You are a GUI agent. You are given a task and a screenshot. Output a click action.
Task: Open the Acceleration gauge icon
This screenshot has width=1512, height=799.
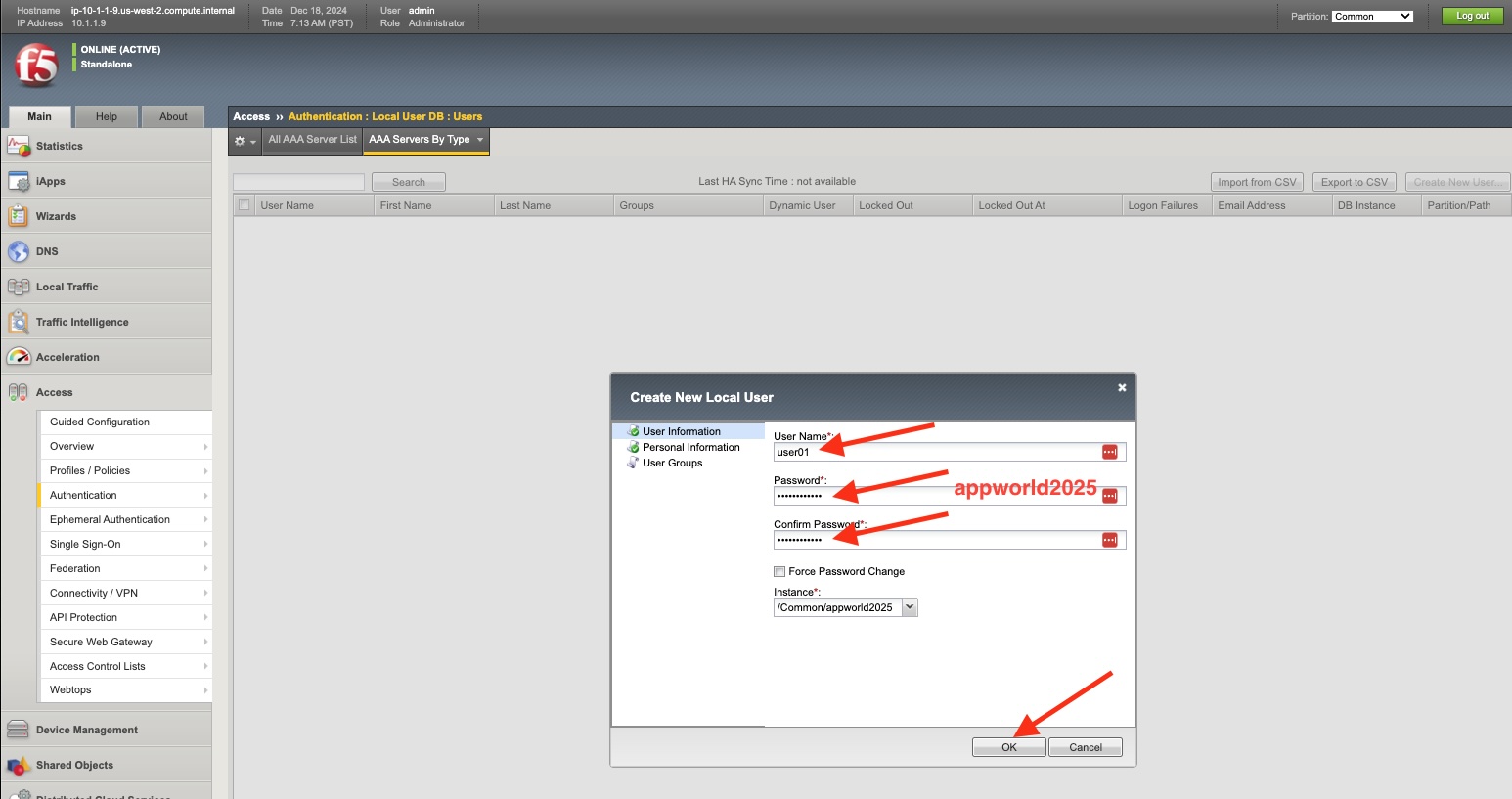point(19,357)
